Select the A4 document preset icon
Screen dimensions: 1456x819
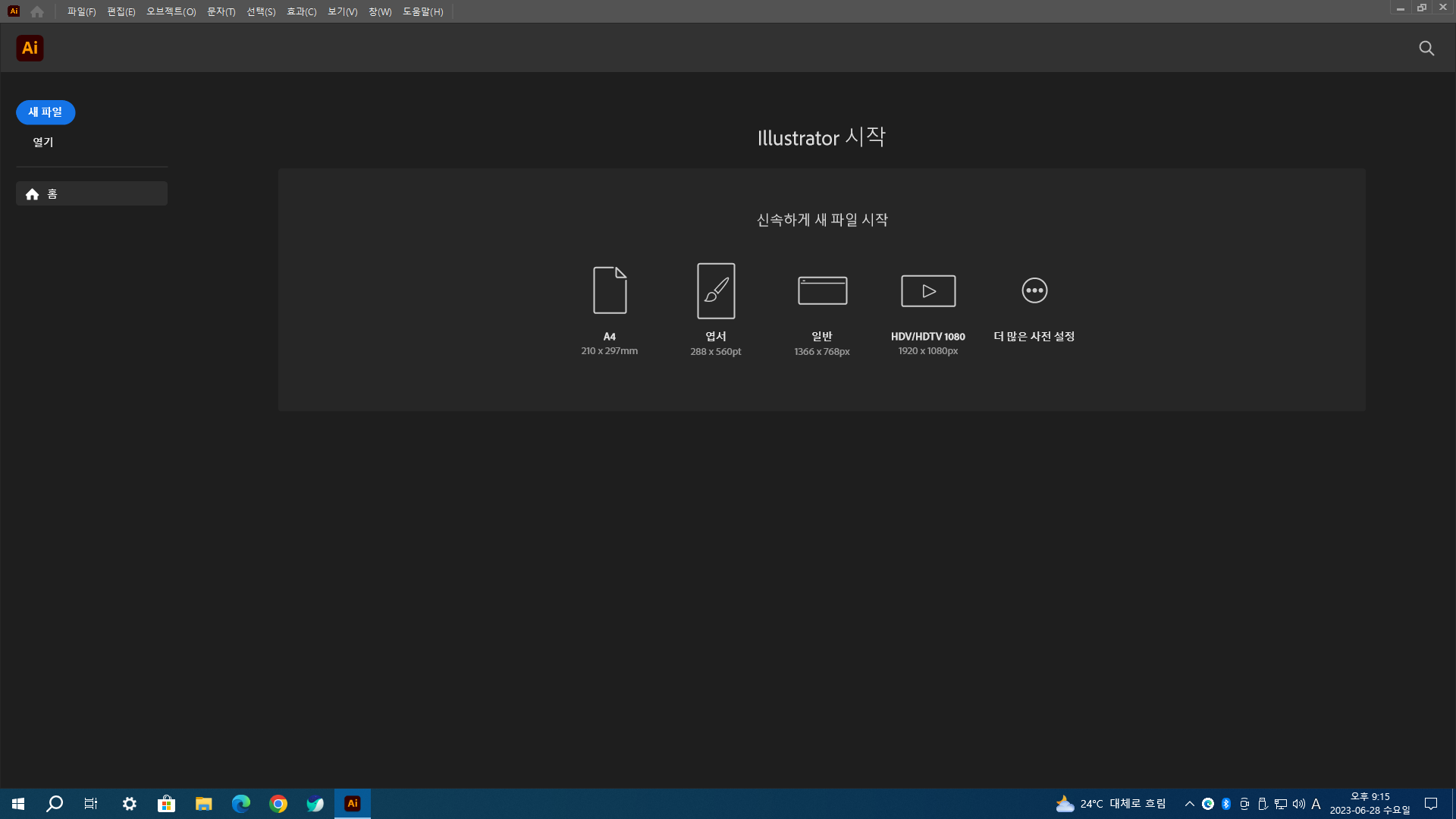coord(610,290)
